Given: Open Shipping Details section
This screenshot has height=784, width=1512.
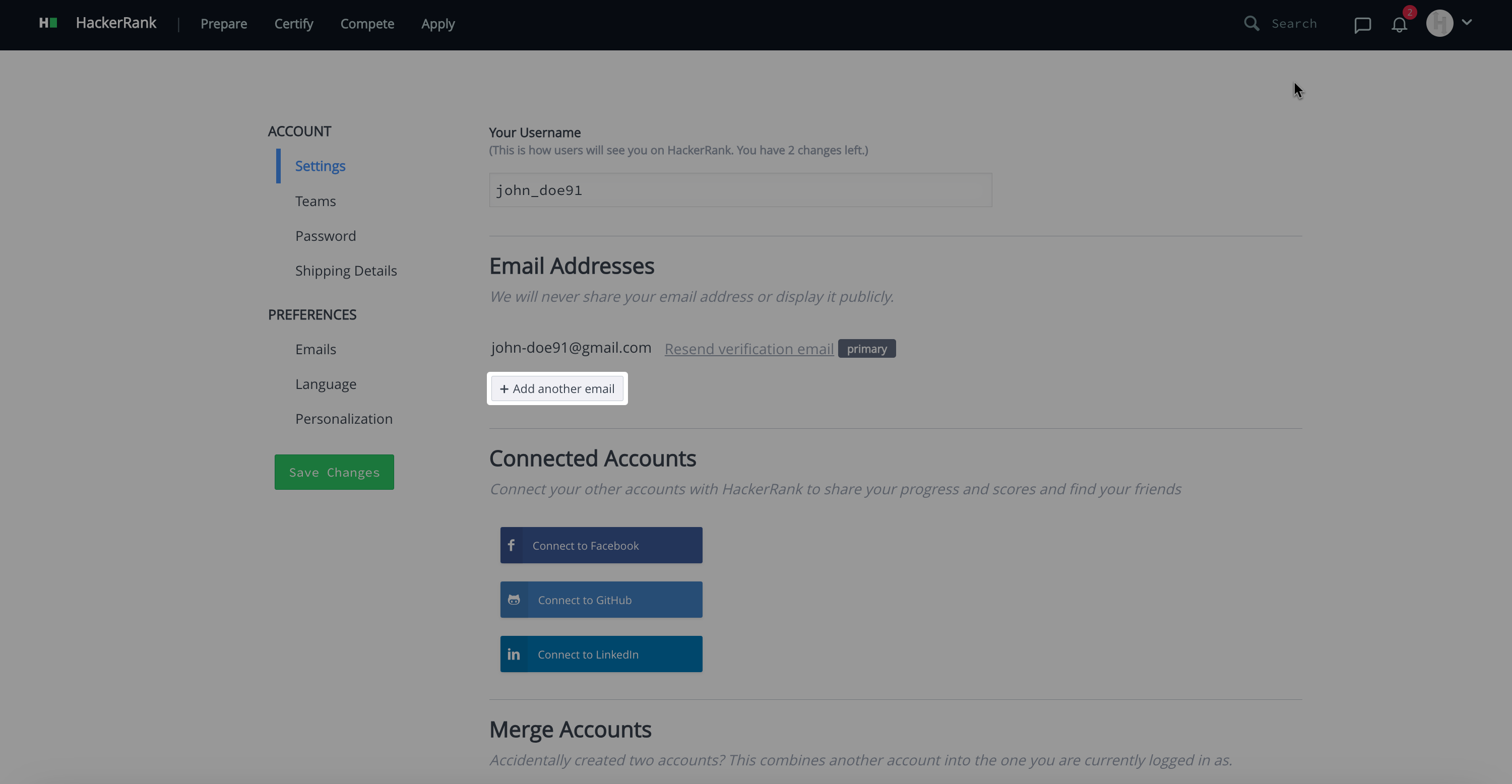Looking at the screenshot, I should tap(346, 271).
